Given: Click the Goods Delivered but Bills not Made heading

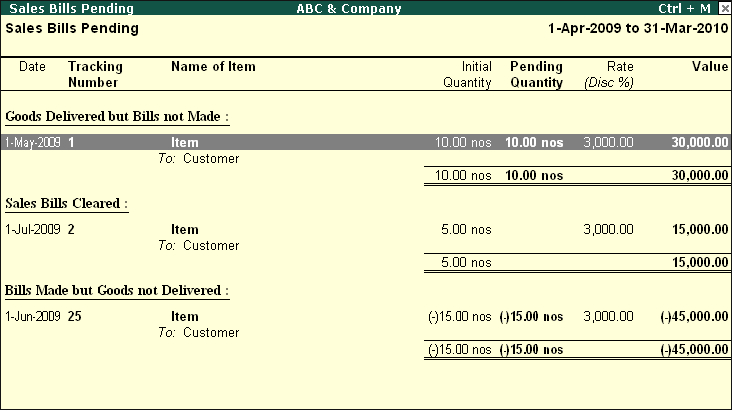Looking at the screenshot, I should click(x=118, y=117).
